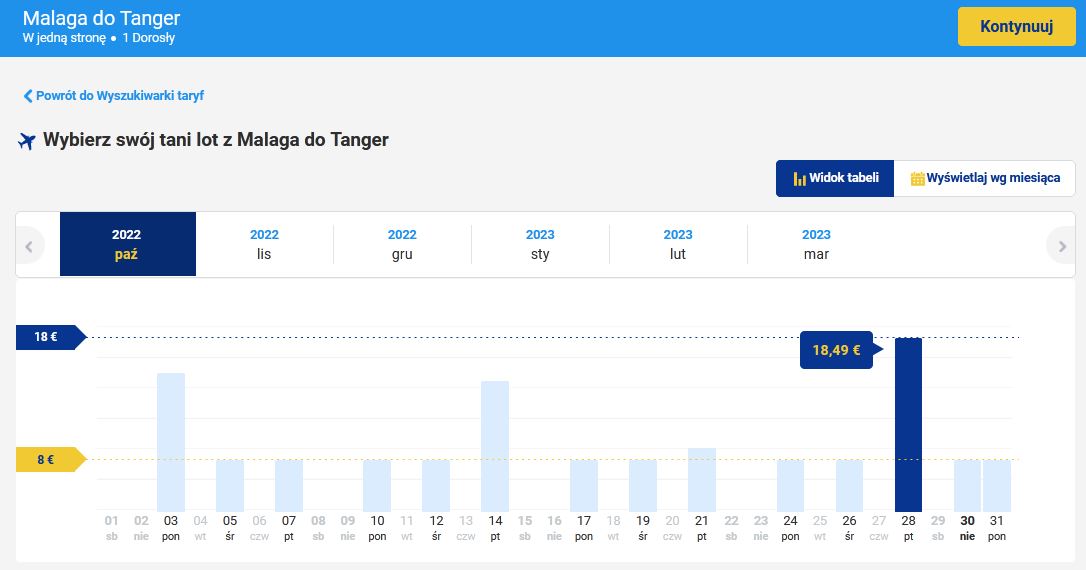Switch to the 2023 lut month tab
The height and width of the screenshot is (570, 1086).
tap(678, 245)
